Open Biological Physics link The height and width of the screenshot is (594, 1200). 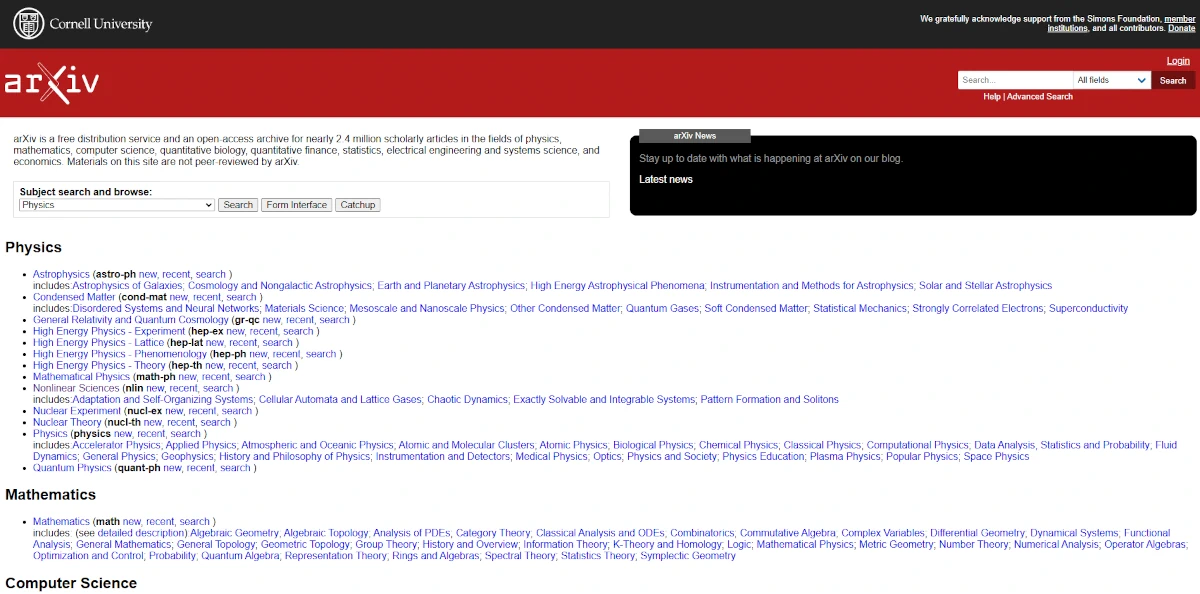(653, 446)
